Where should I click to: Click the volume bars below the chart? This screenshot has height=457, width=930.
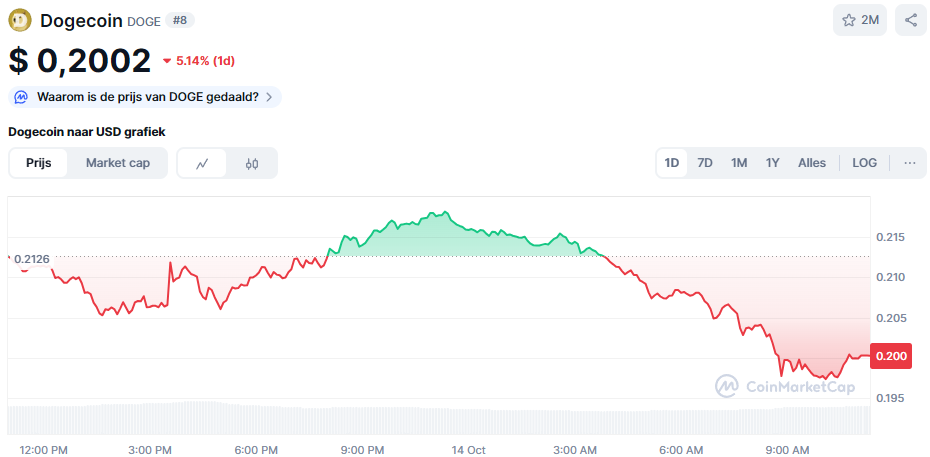coord(439,418)
